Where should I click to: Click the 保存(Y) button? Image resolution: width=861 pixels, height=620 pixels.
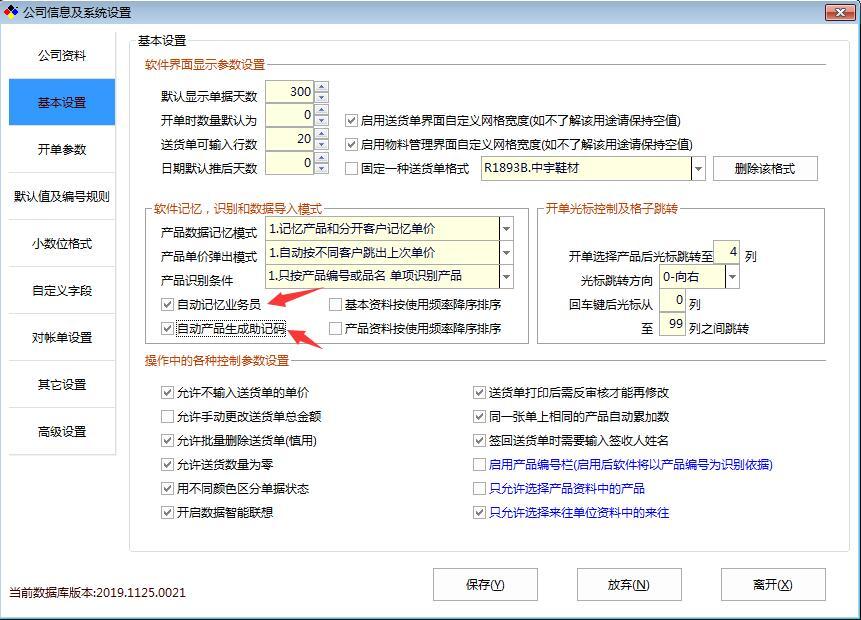[485, 585]
